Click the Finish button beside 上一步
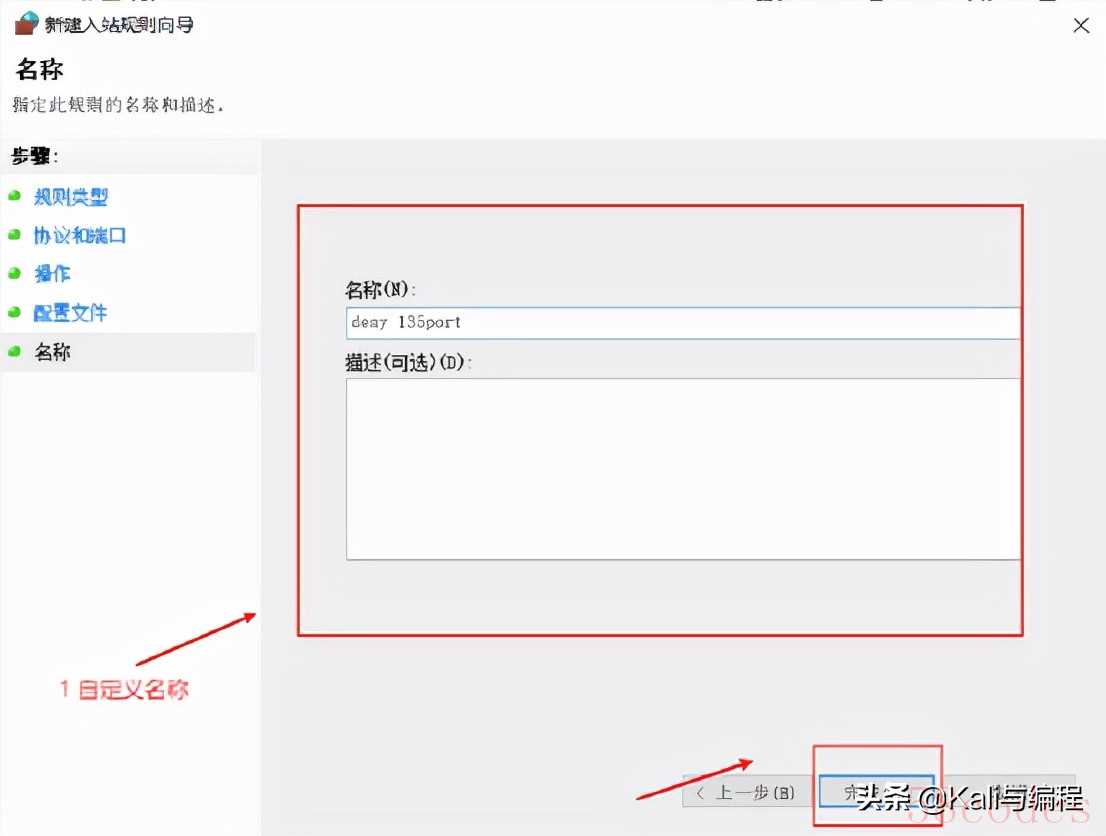Image resolution: width=1106 pixels, height=836 pixels. pos(877,792)
